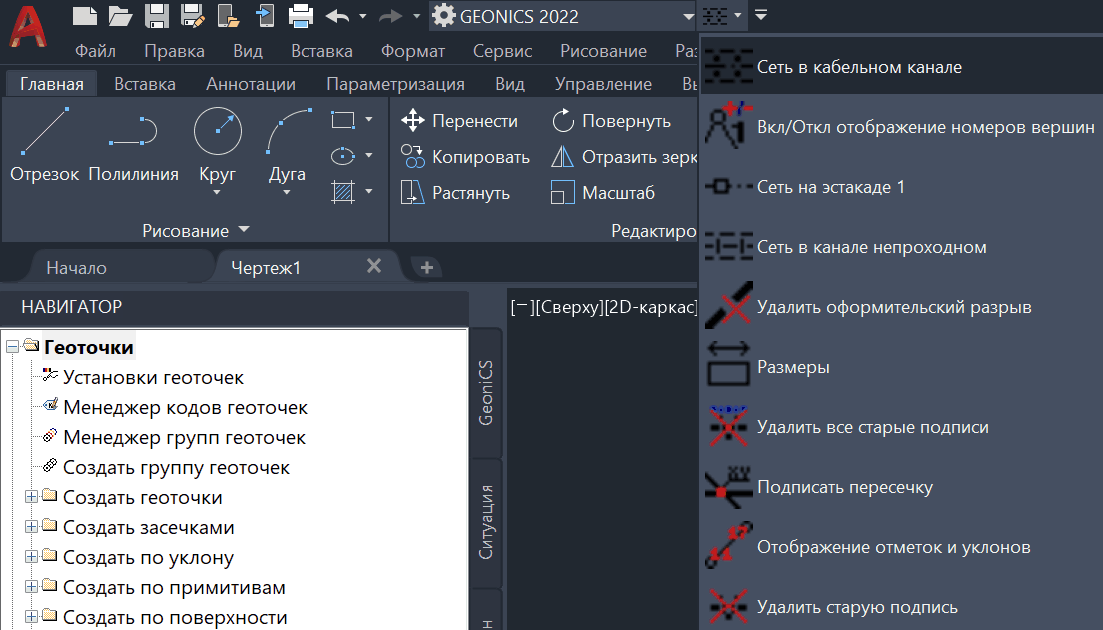Click the Копировать copy tool
Screen dimensions: 1103x630
tap(466, 157)
